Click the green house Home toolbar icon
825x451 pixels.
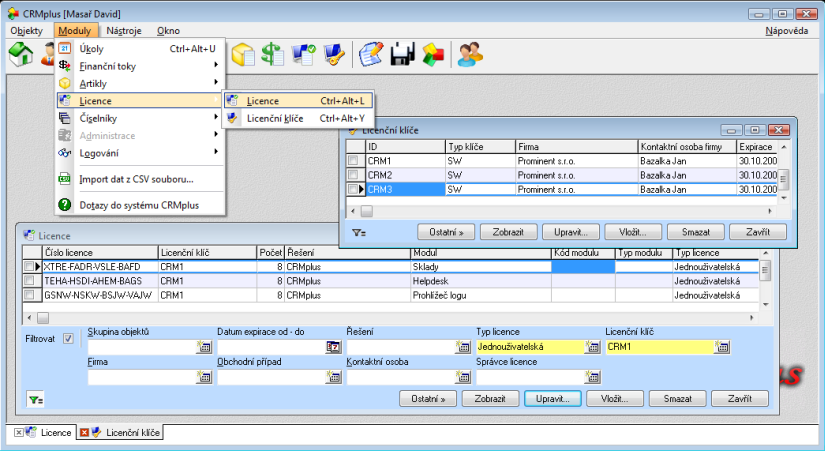click(x=21, y=54)
